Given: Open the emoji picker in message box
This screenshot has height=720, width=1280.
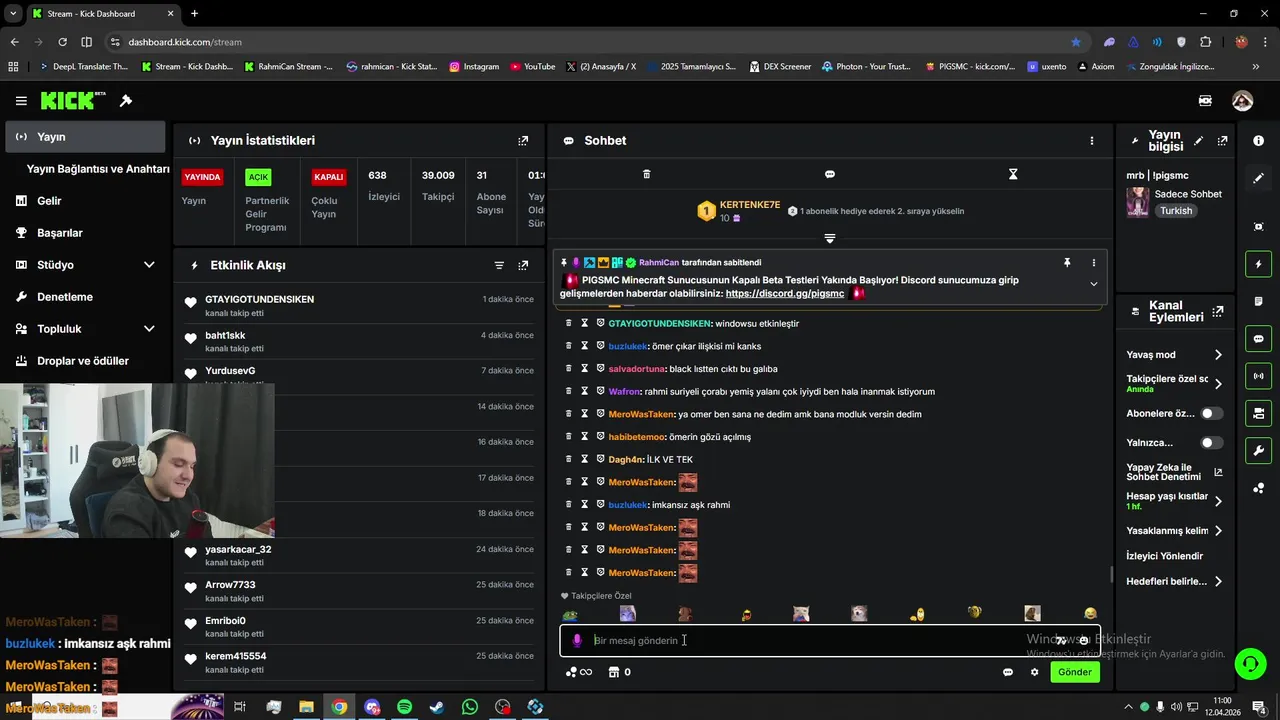Looking at the screenshot, I should (x=1083, y=641).
